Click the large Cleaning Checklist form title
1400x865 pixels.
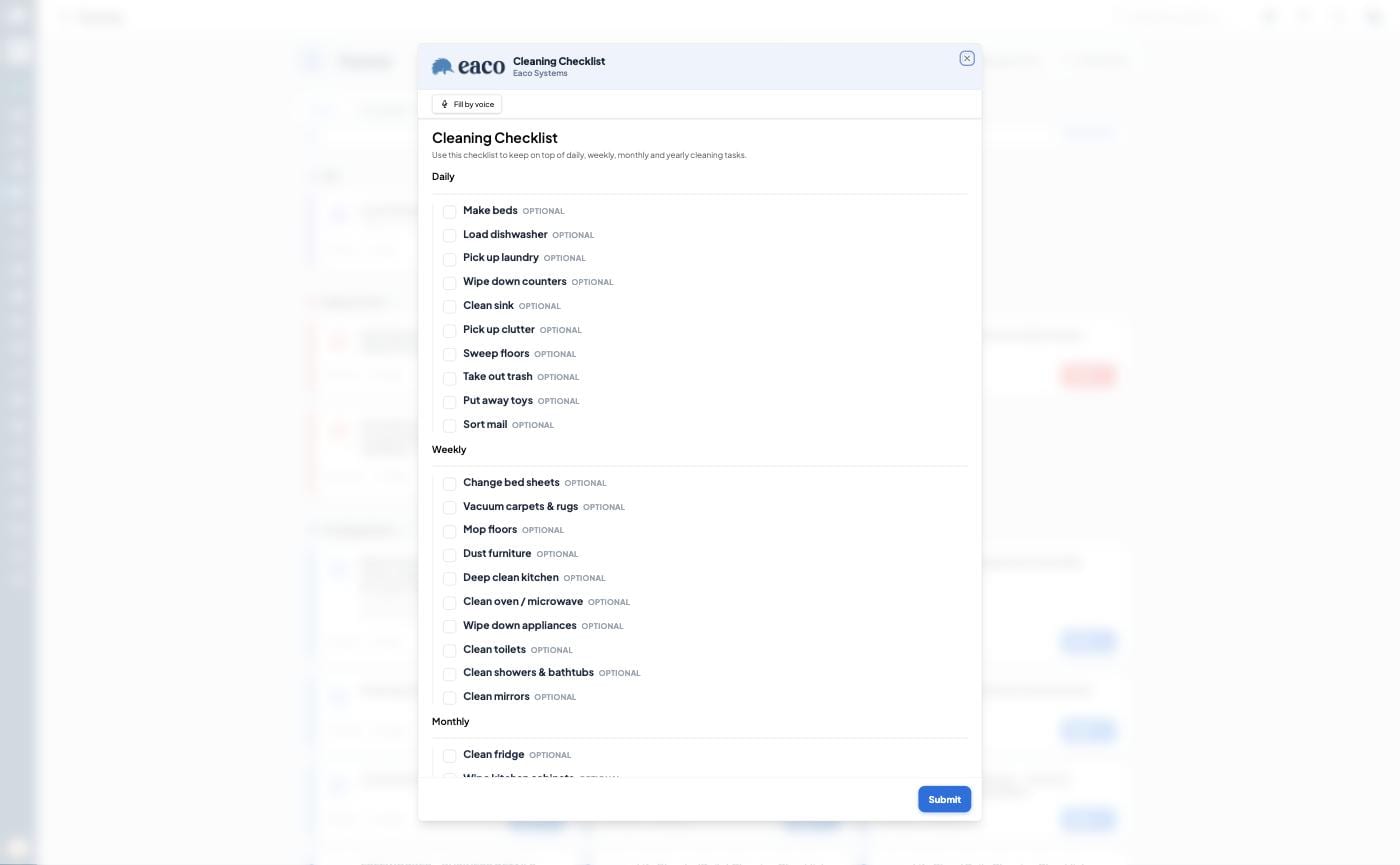[495, 138]
